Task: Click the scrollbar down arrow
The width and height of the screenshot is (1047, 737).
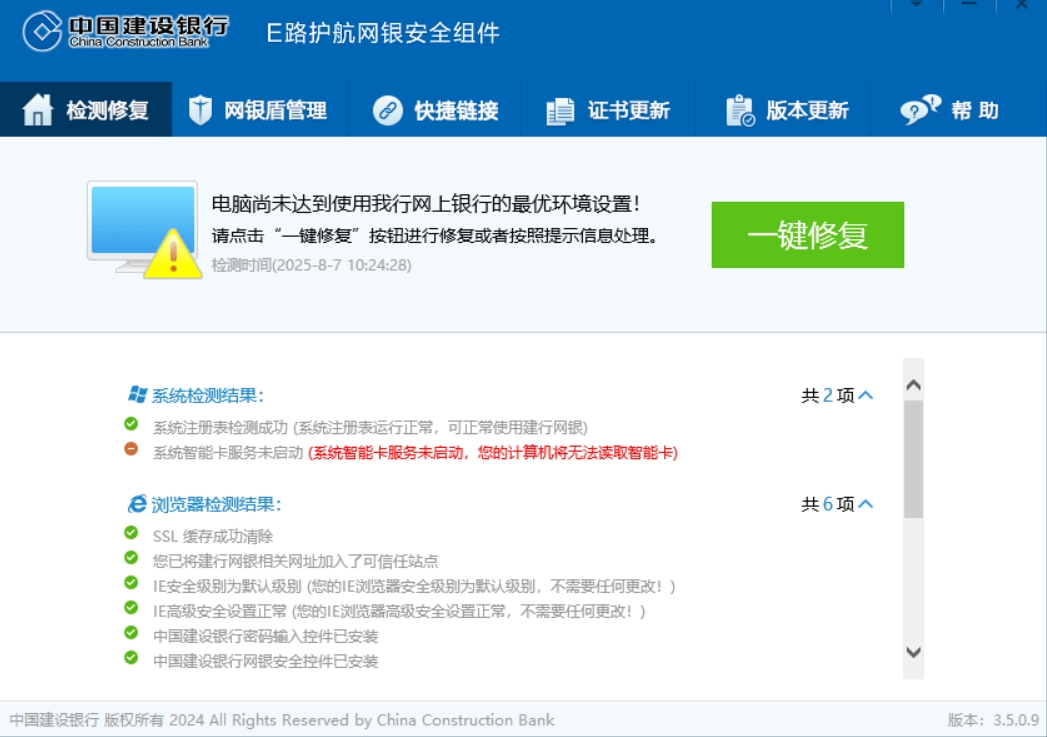Action: (x=913, y=652)
